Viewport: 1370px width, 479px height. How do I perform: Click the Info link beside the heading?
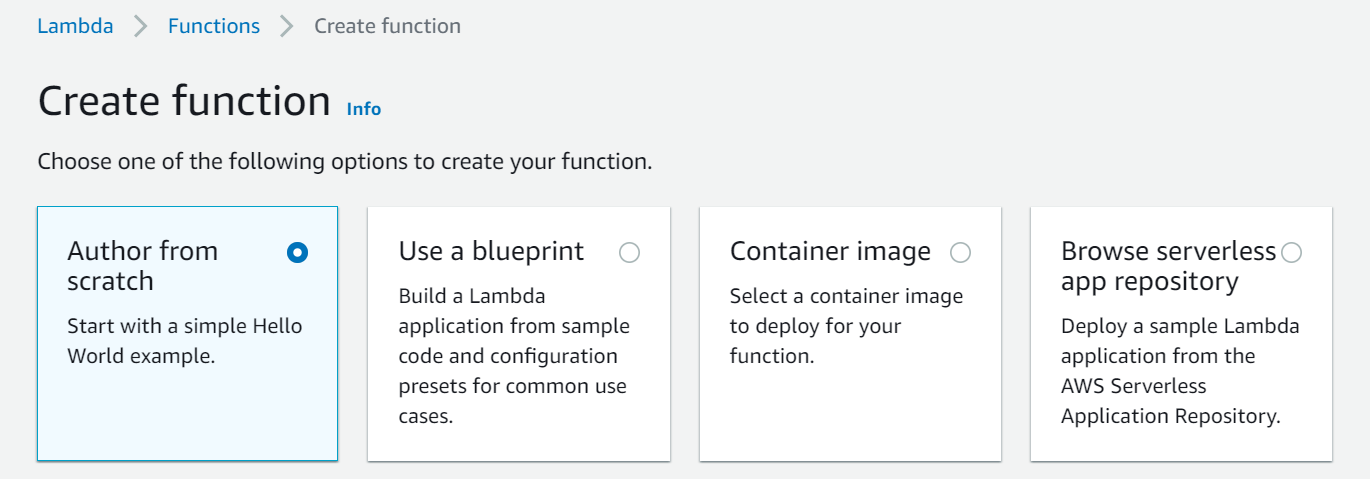(x=363, y=109)
